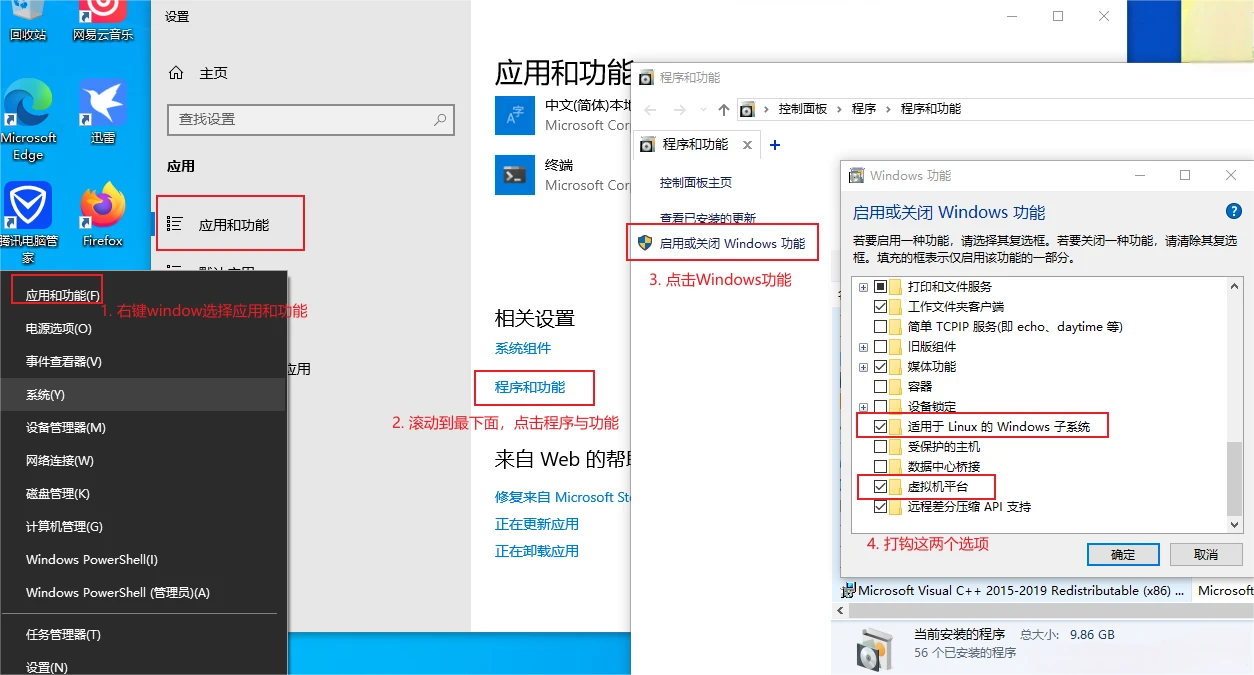
Task: Click the up arrow in 程序和功能 navigation bar
Action: (724, 109)
